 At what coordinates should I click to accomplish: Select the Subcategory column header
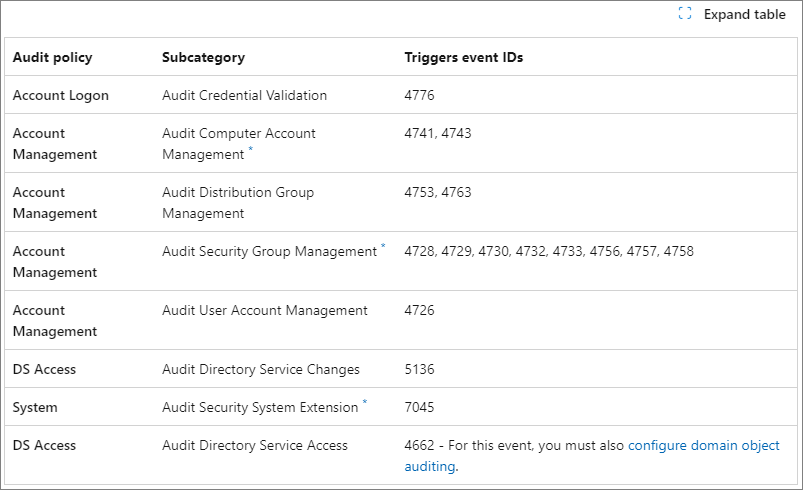coord(203,57)
